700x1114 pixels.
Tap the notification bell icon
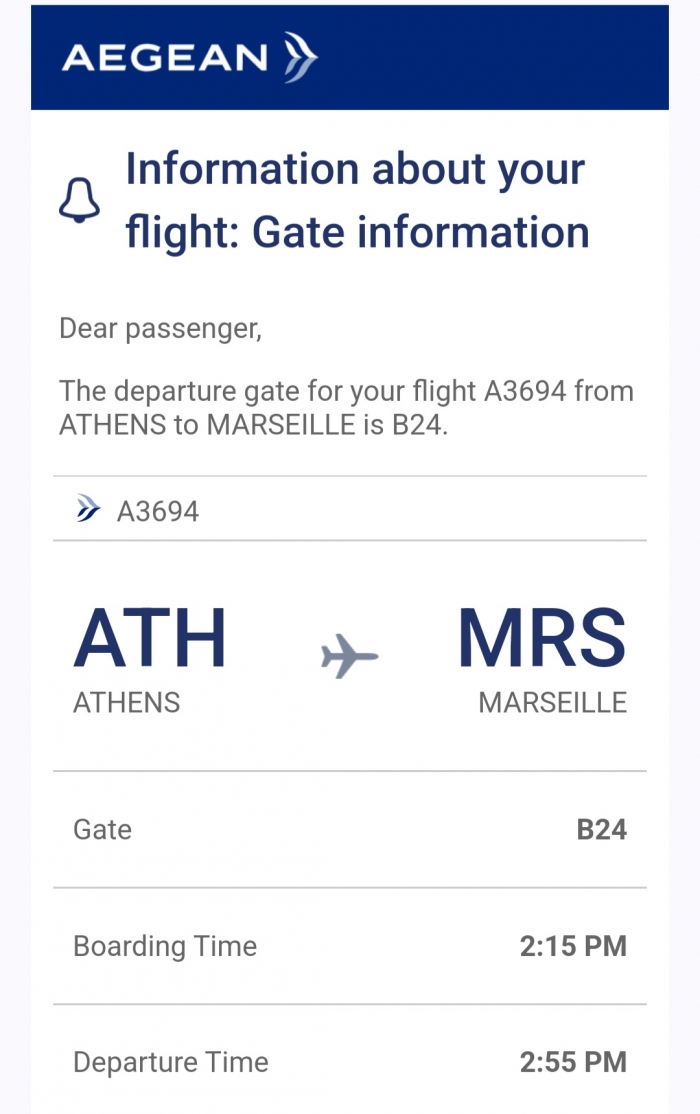pos(79,200)
